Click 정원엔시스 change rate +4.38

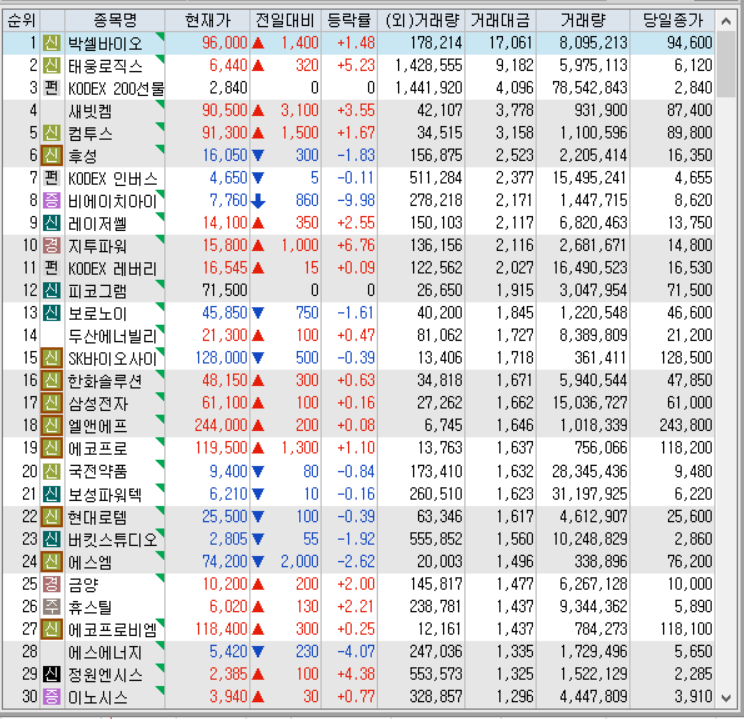coord(356,674)
